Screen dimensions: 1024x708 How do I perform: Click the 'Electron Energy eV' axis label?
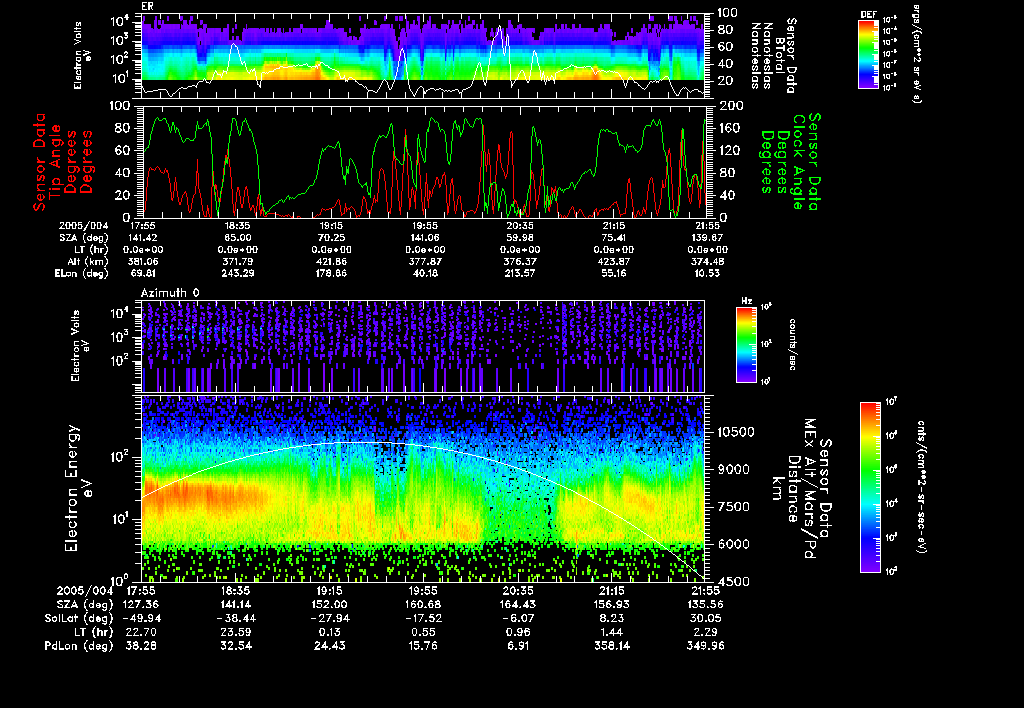77,488
